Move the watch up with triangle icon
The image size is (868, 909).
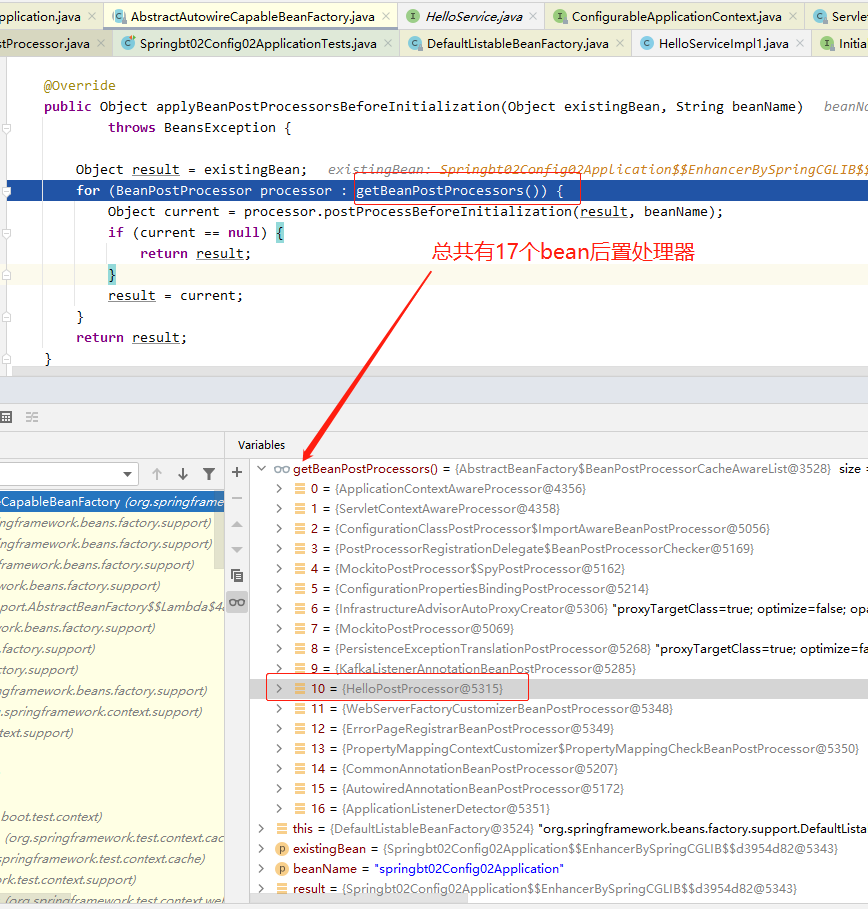(x=237, y=524)
